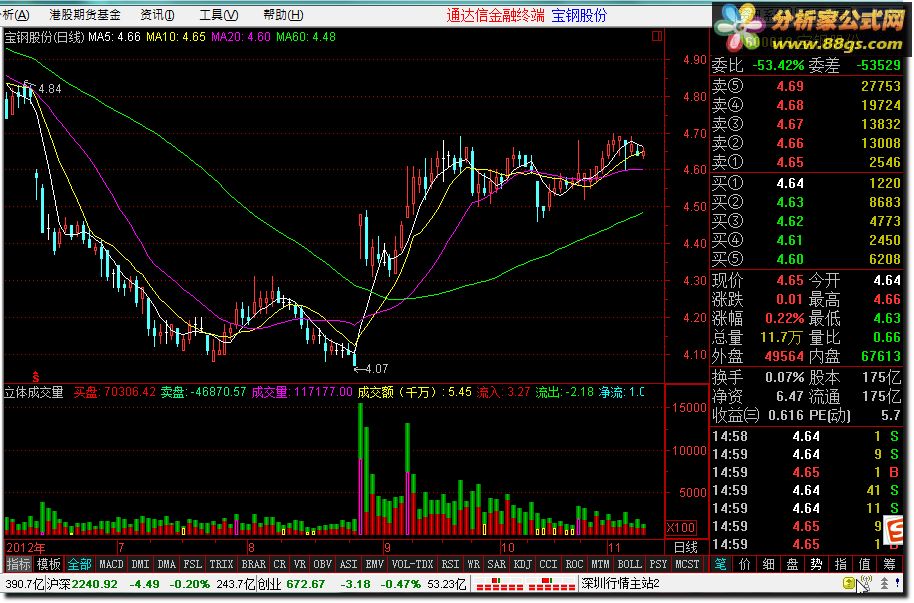This screenshot has height=603, width=914.
Task: Select the 指 tab in quote panel
Action: (840, 564)
